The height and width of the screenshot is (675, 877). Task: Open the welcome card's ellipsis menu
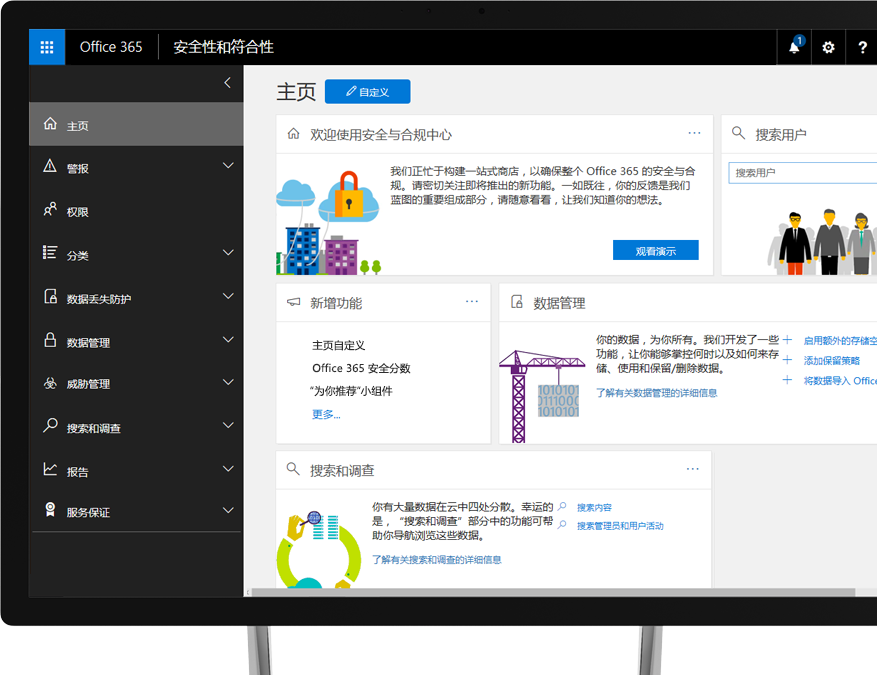[694, 133]
